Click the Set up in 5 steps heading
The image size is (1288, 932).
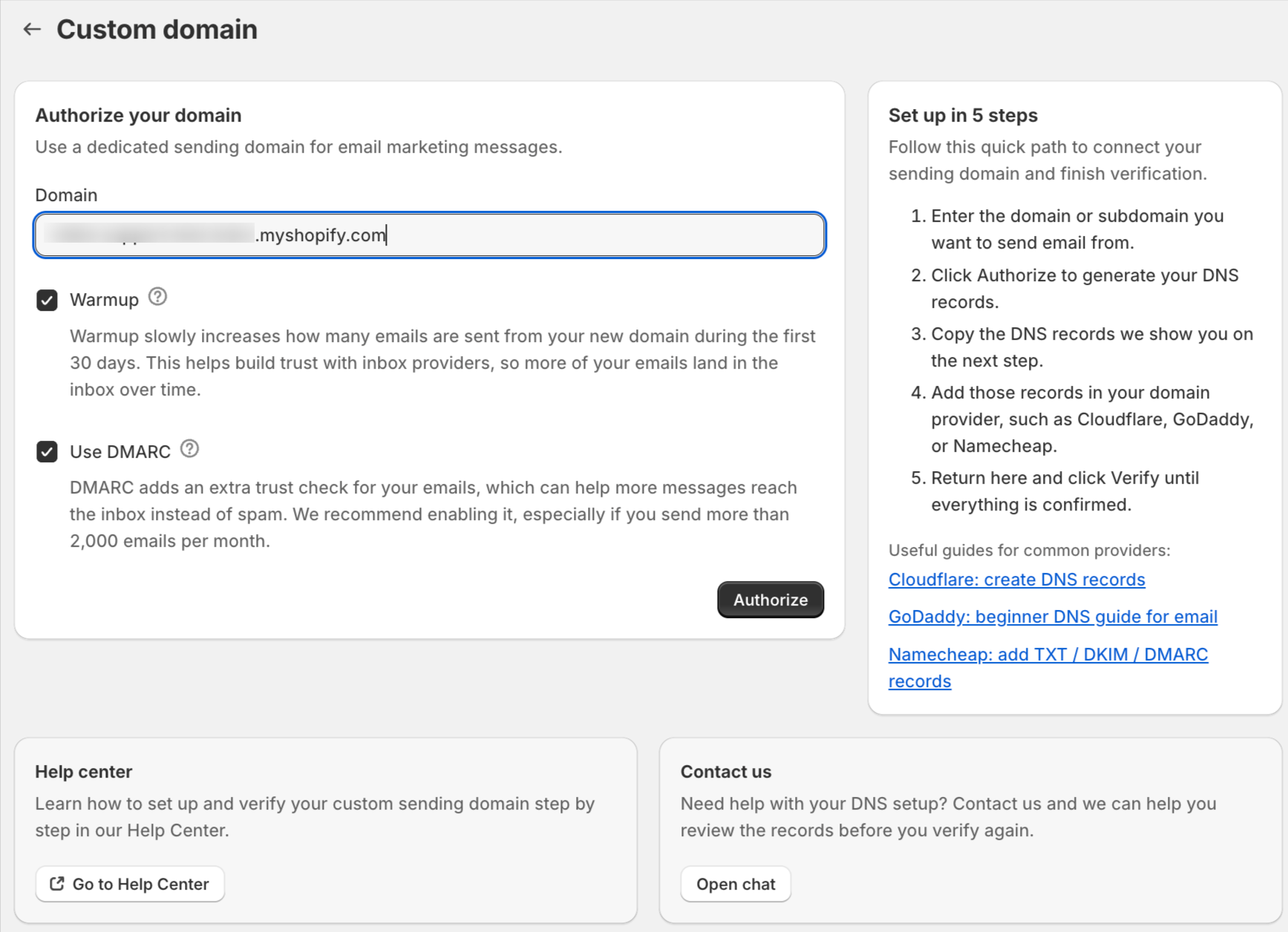962,115
